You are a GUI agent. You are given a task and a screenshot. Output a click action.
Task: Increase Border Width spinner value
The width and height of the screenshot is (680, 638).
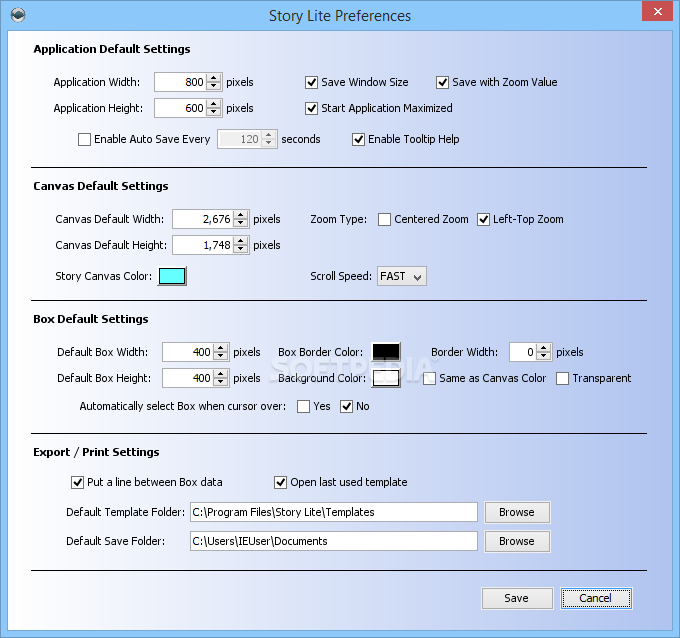[x=543, y=348]
